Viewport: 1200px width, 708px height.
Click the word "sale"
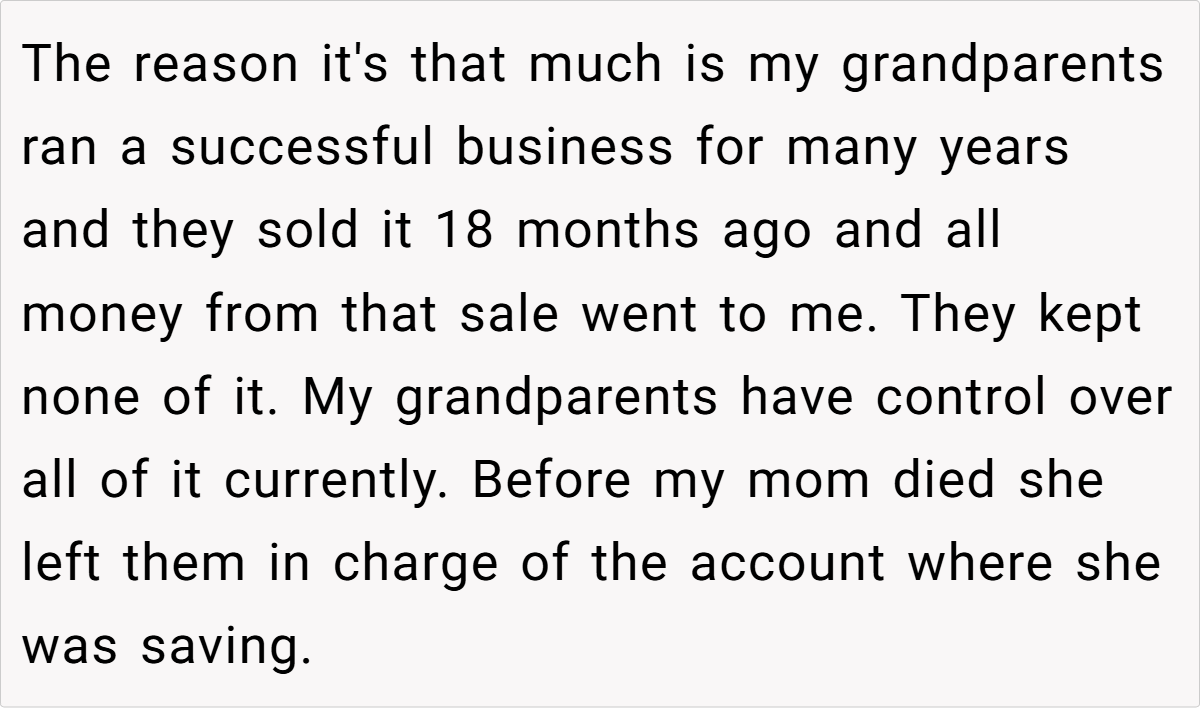tap(511, 316)
